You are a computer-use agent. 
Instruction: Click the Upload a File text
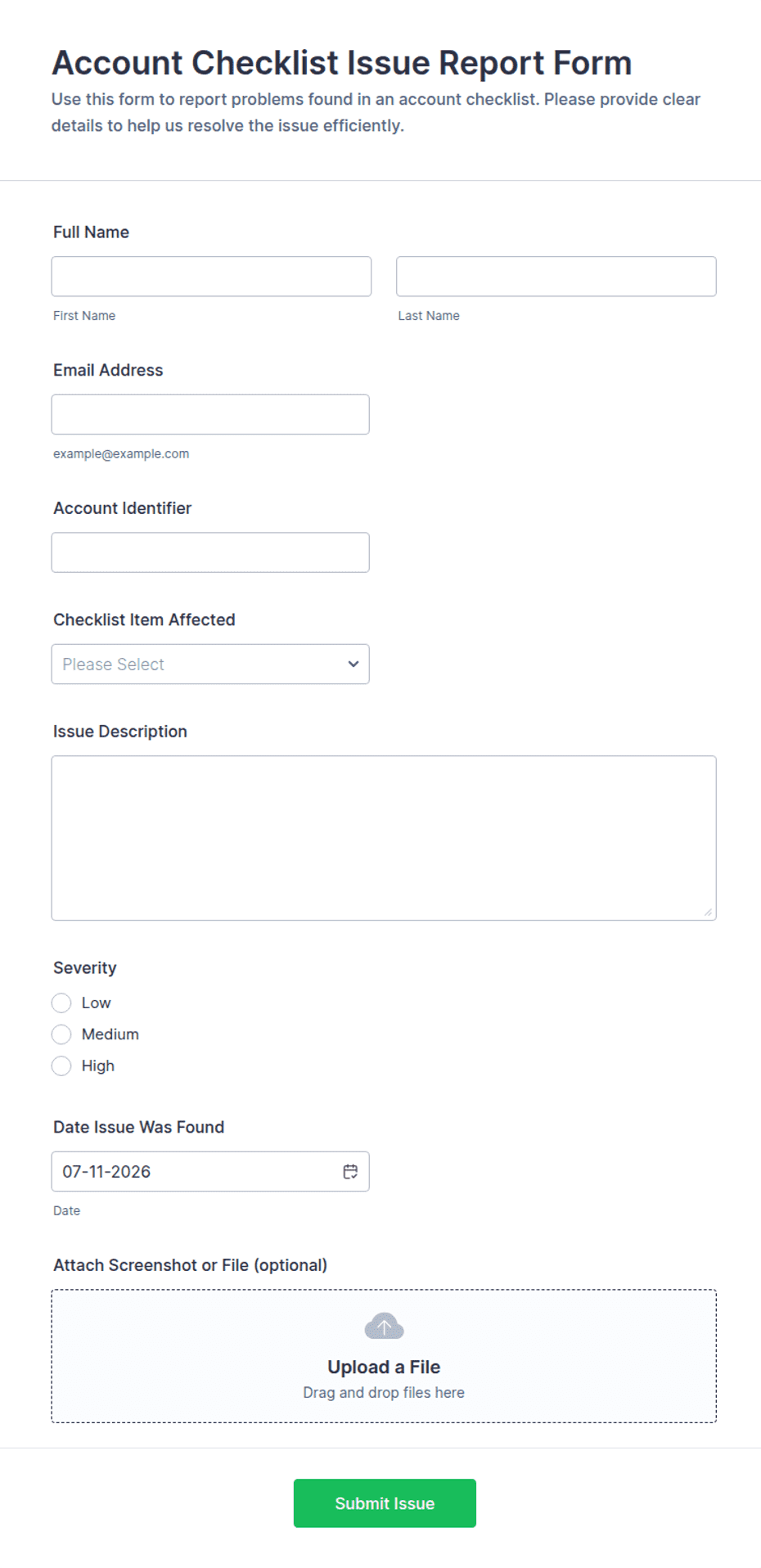(x=384, y=1367)
